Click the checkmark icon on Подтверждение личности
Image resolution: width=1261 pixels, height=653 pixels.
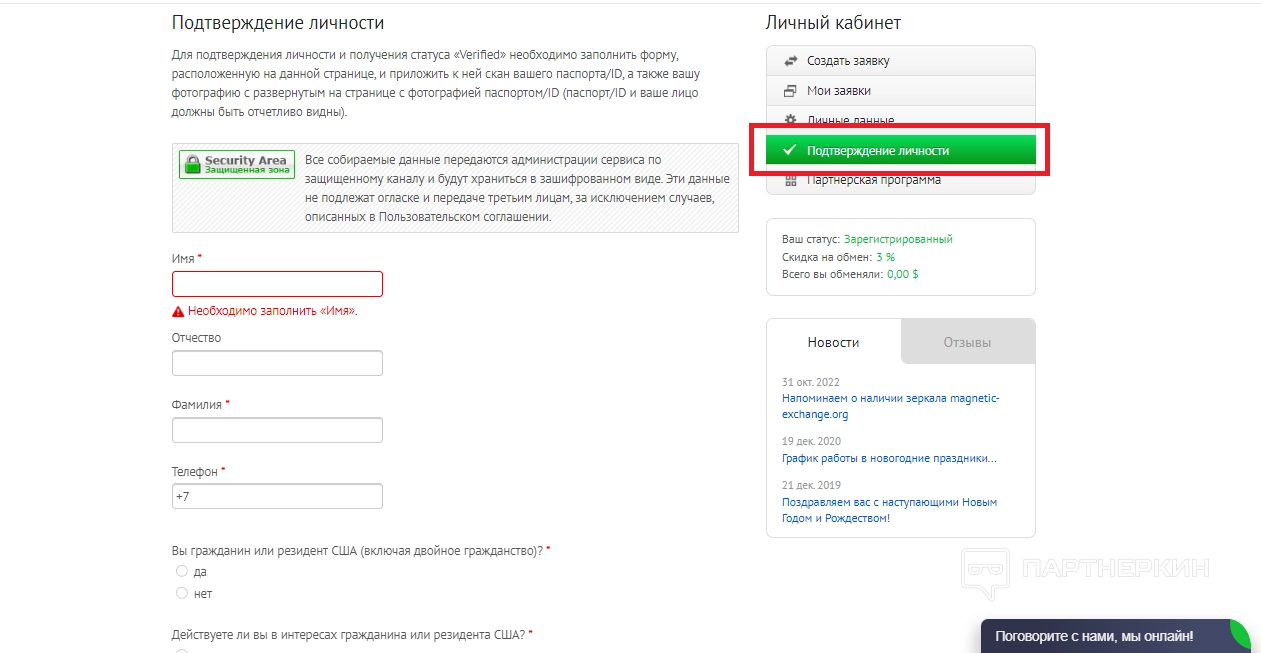pos(790,151)
